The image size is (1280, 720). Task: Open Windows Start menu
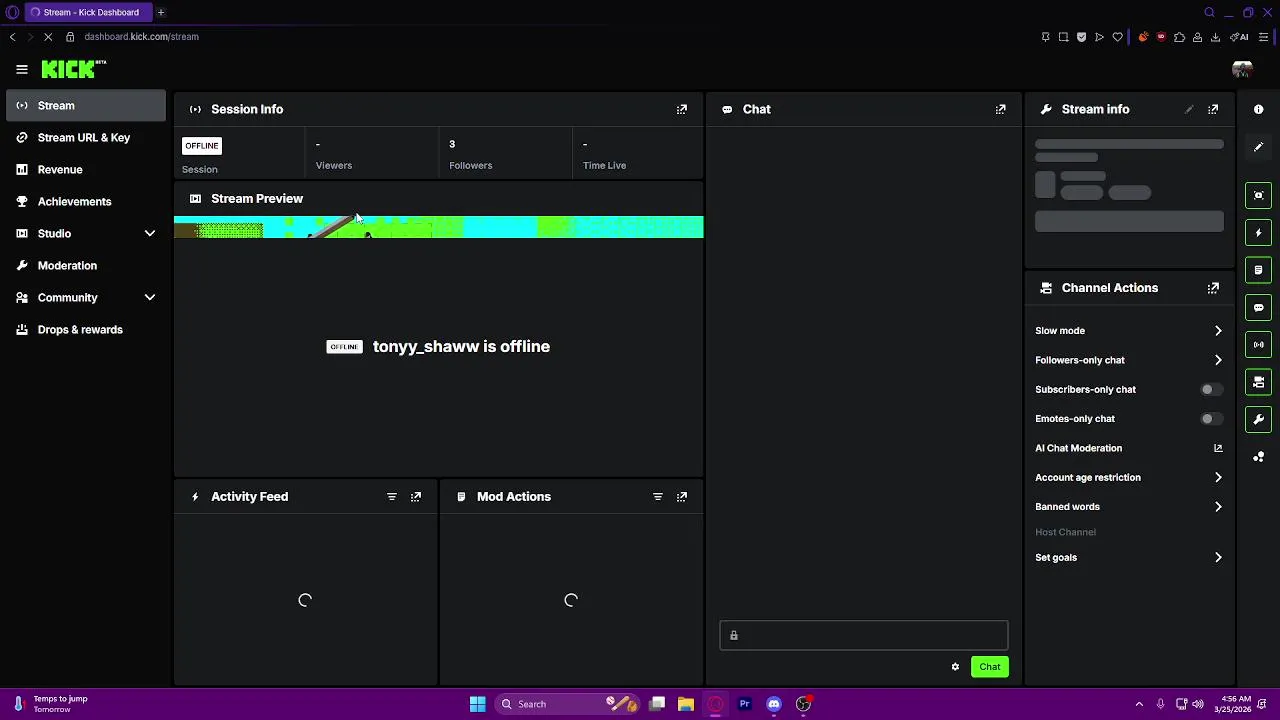477,704
